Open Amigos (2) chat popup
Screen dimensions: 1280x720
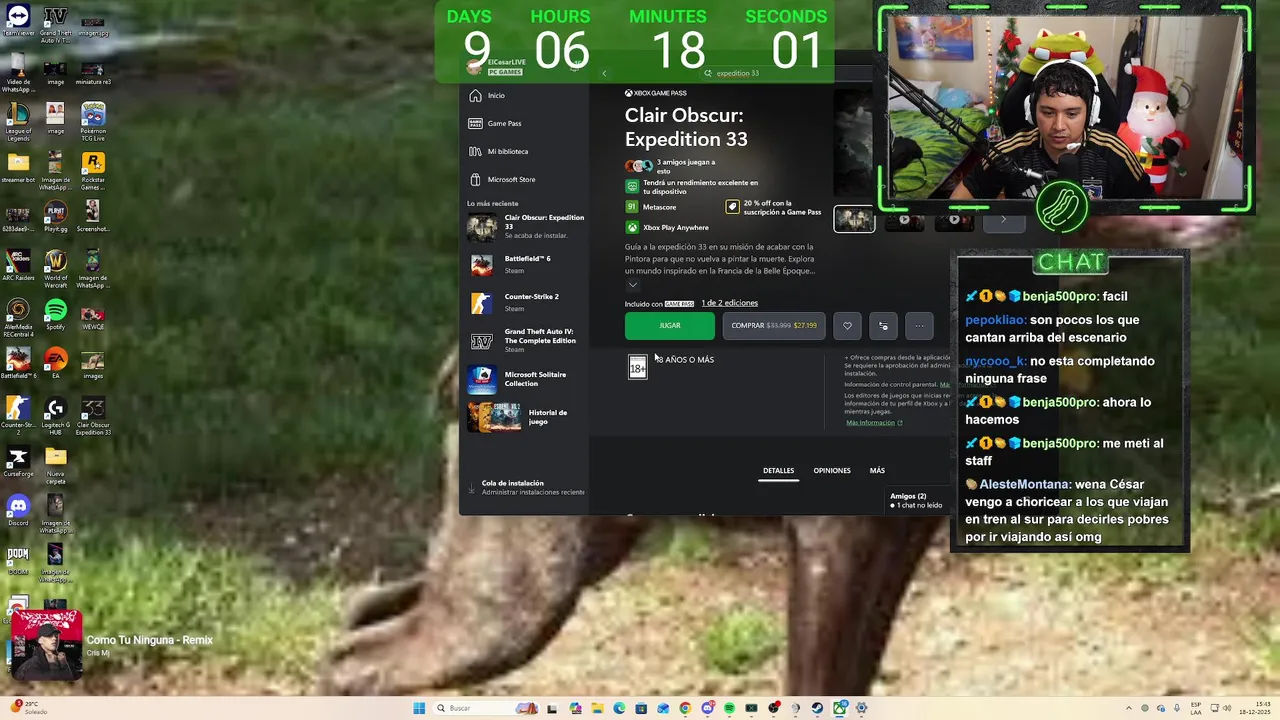[916, 500]
